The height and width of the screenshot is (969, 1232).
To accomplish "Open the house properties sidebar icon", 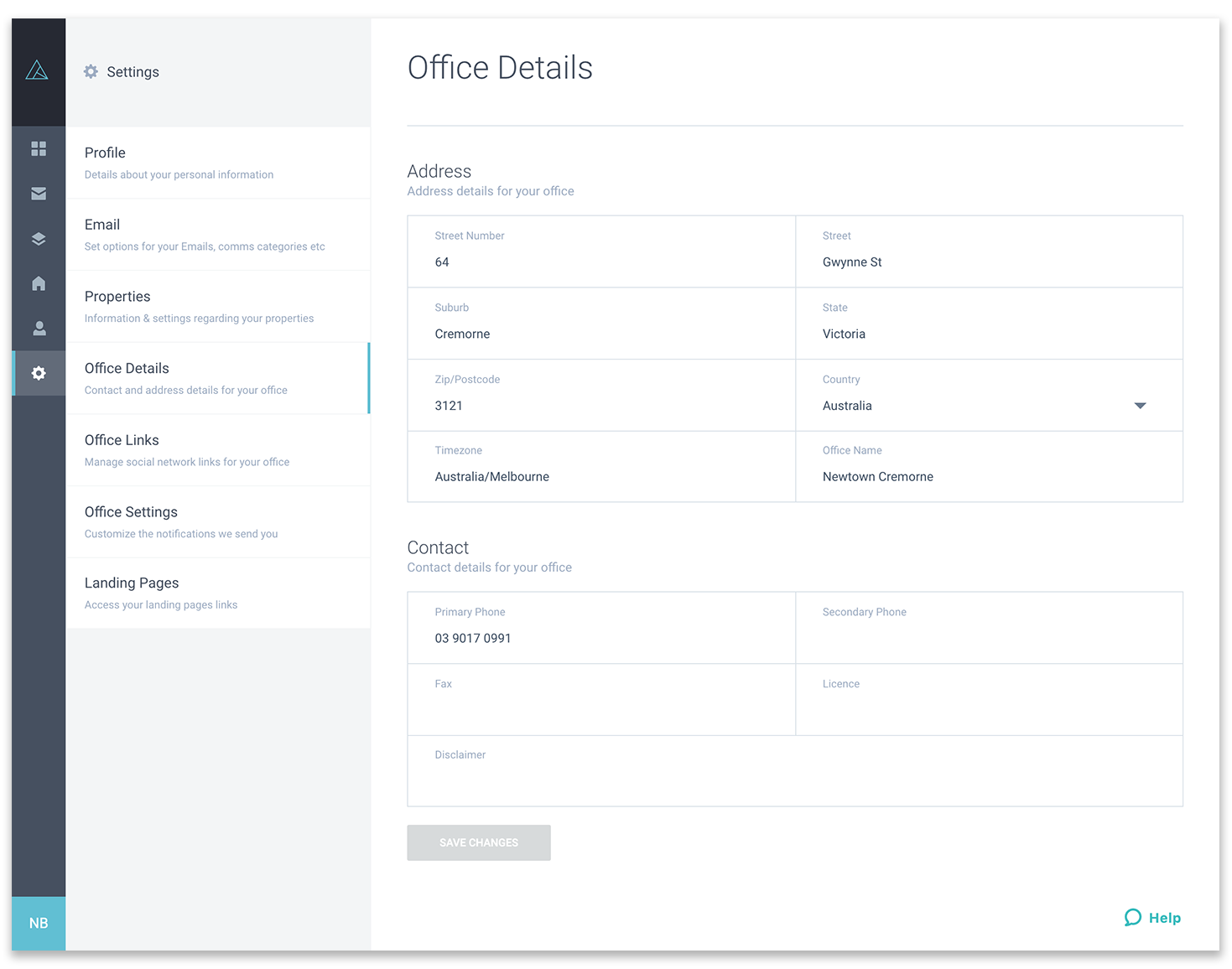I will click(39, 283).
